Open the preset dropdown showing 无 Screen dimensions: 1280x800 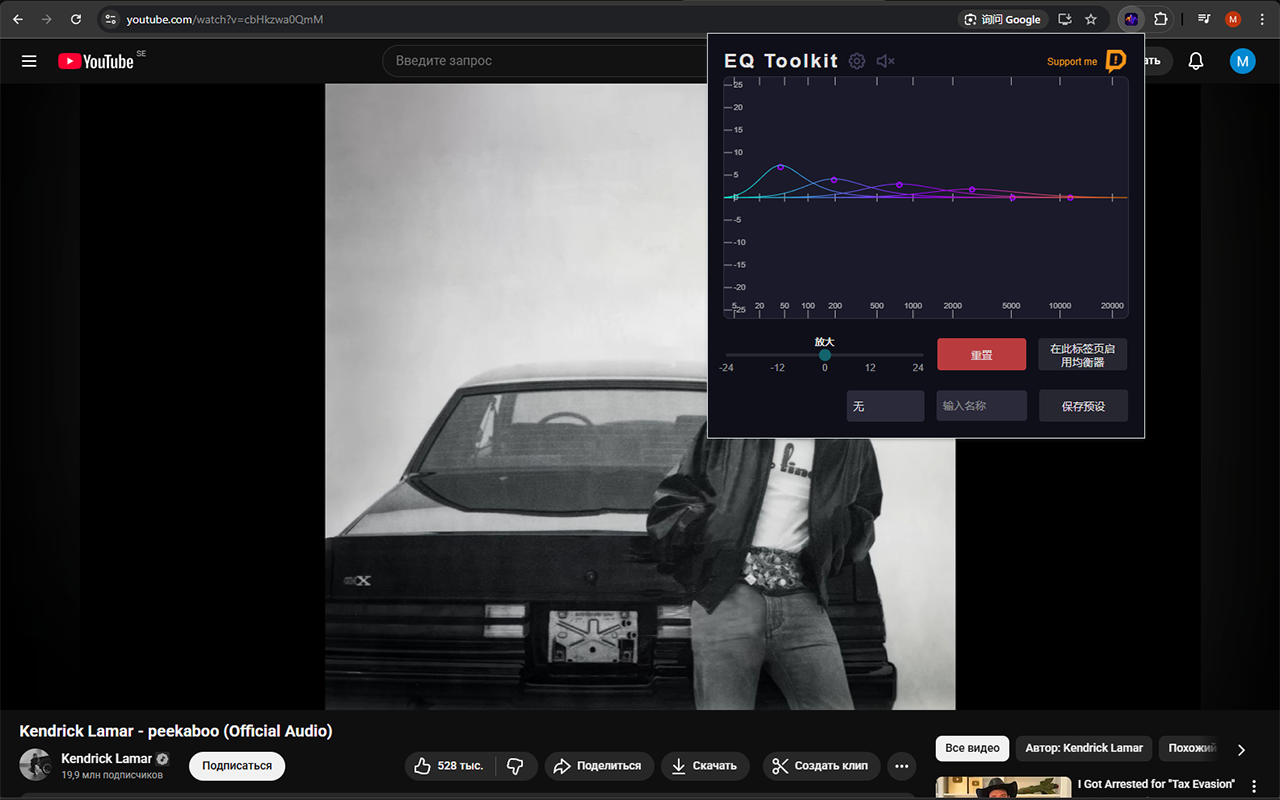(885, 406)
